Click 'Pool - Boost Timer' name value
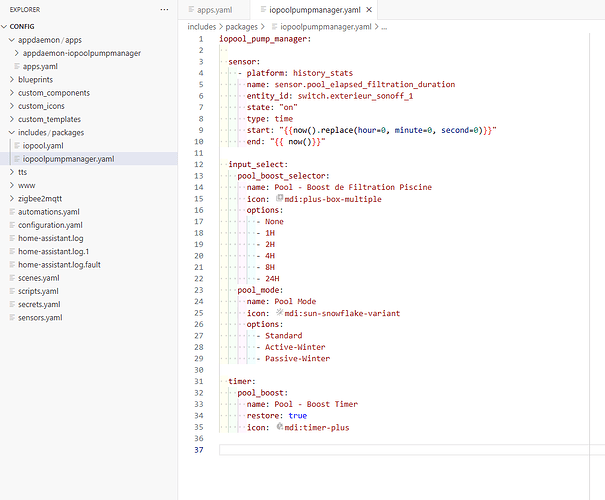Viewport: 605px width, 500px height. 316,404
